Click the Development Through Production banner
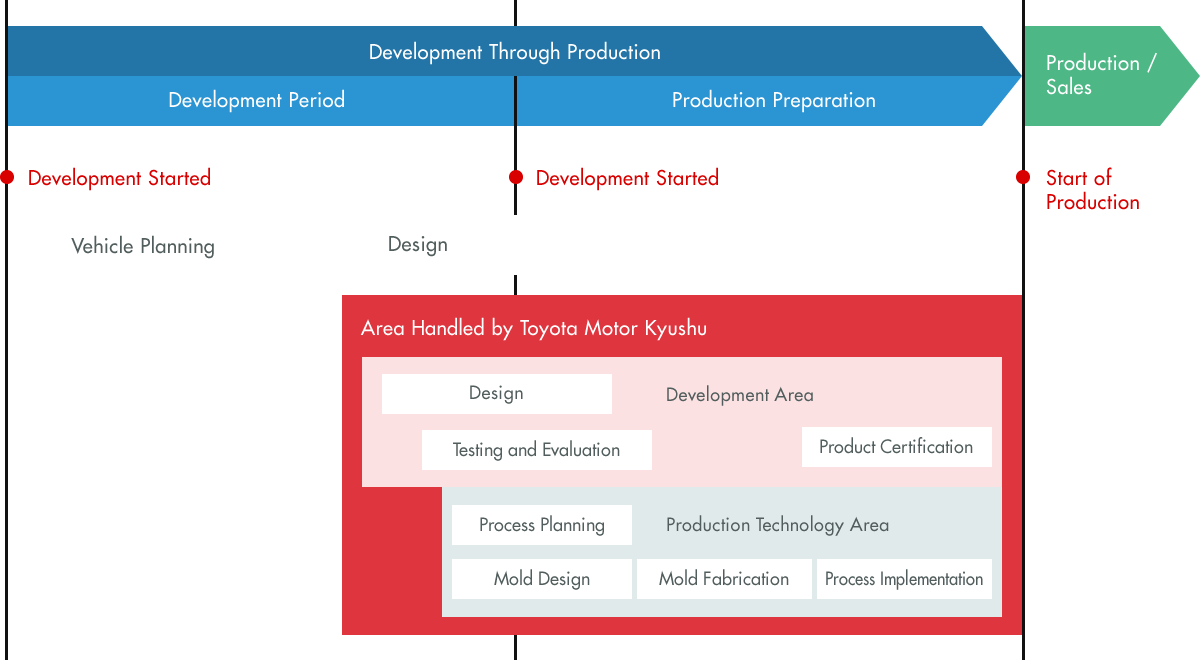This screenshot has height=660, width=1200. 514,52
